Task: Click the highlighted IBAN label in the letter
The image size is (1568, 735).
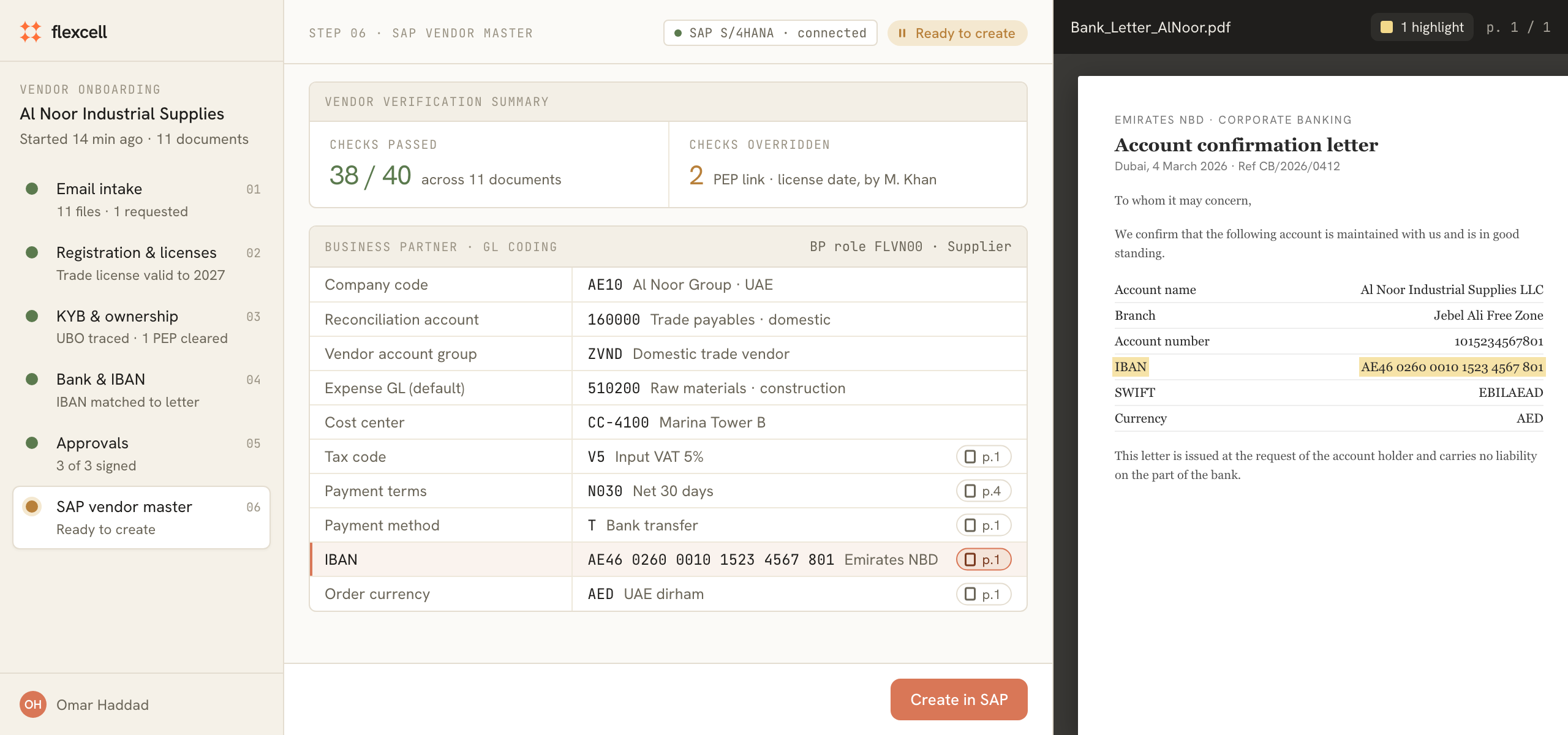Action: [1130, 366]
